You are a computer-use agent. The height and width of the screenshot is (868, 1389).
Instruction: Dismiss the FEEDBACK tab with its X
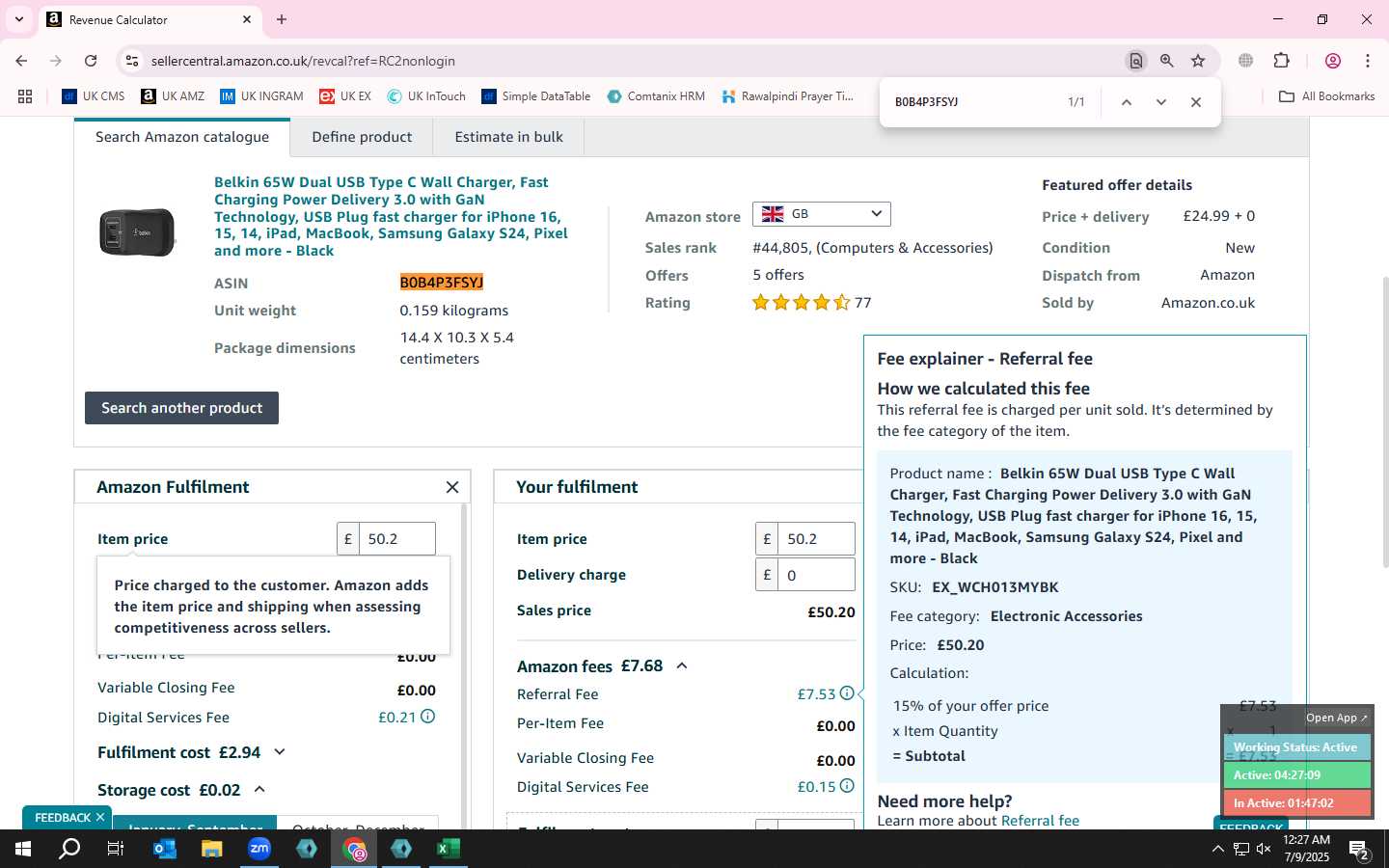point(99,817)
